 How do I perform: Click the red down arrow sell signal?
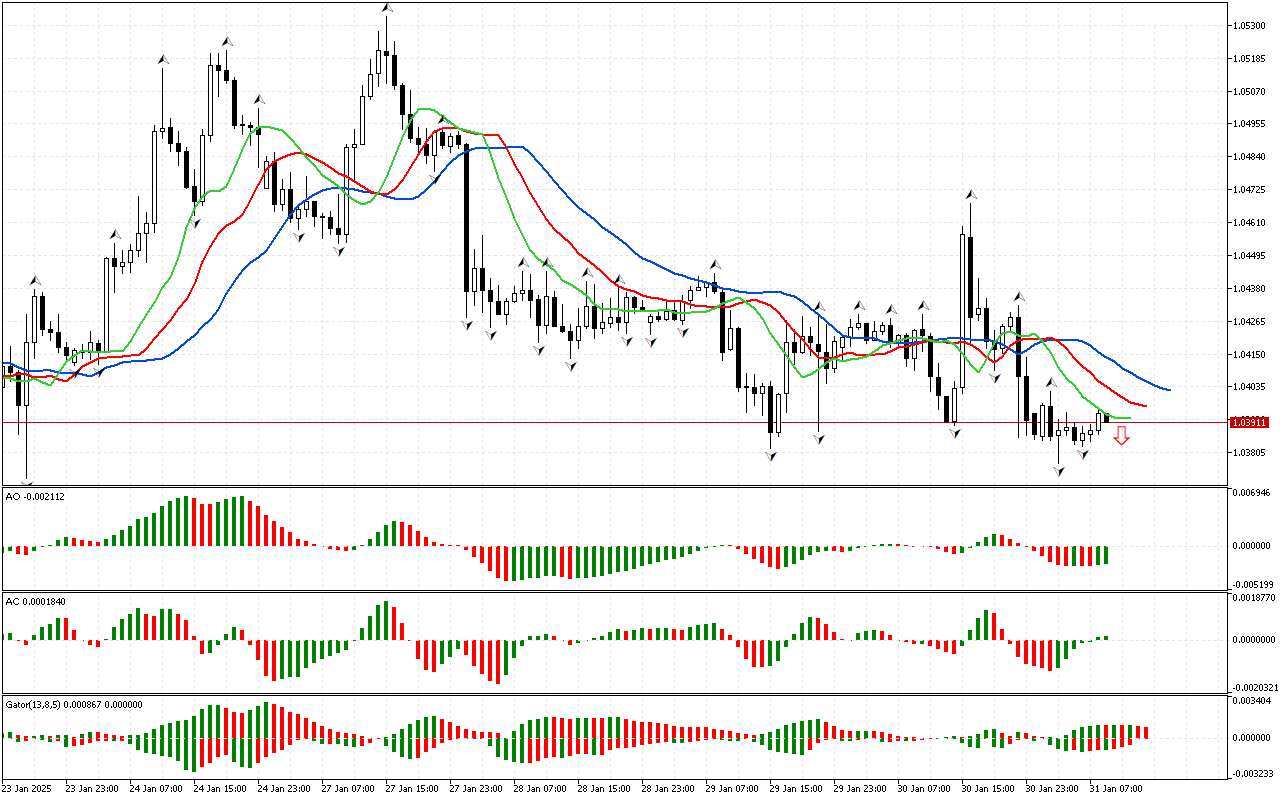coord(1122,435)
